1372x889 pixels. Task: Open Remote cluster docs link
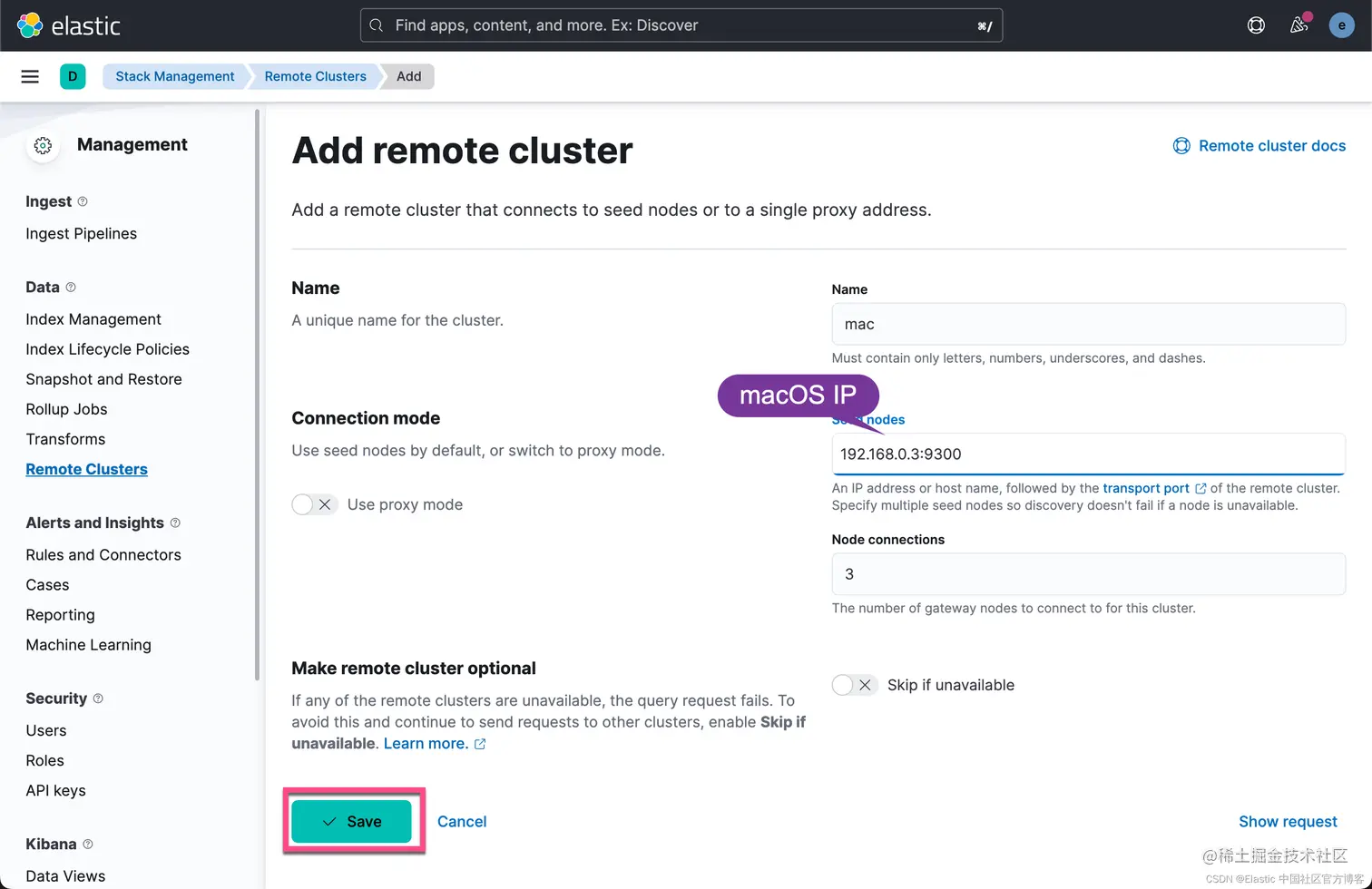(1259, 145)
